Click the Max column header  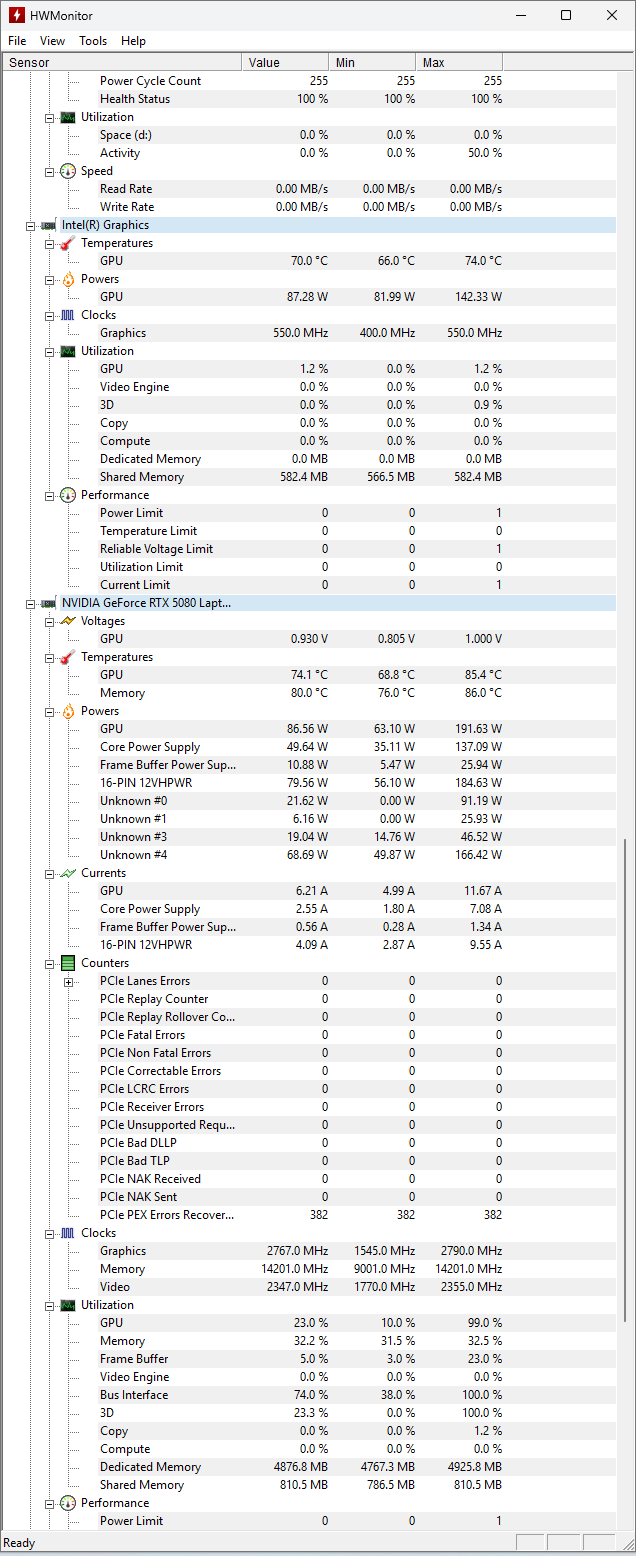click(459, 62)
